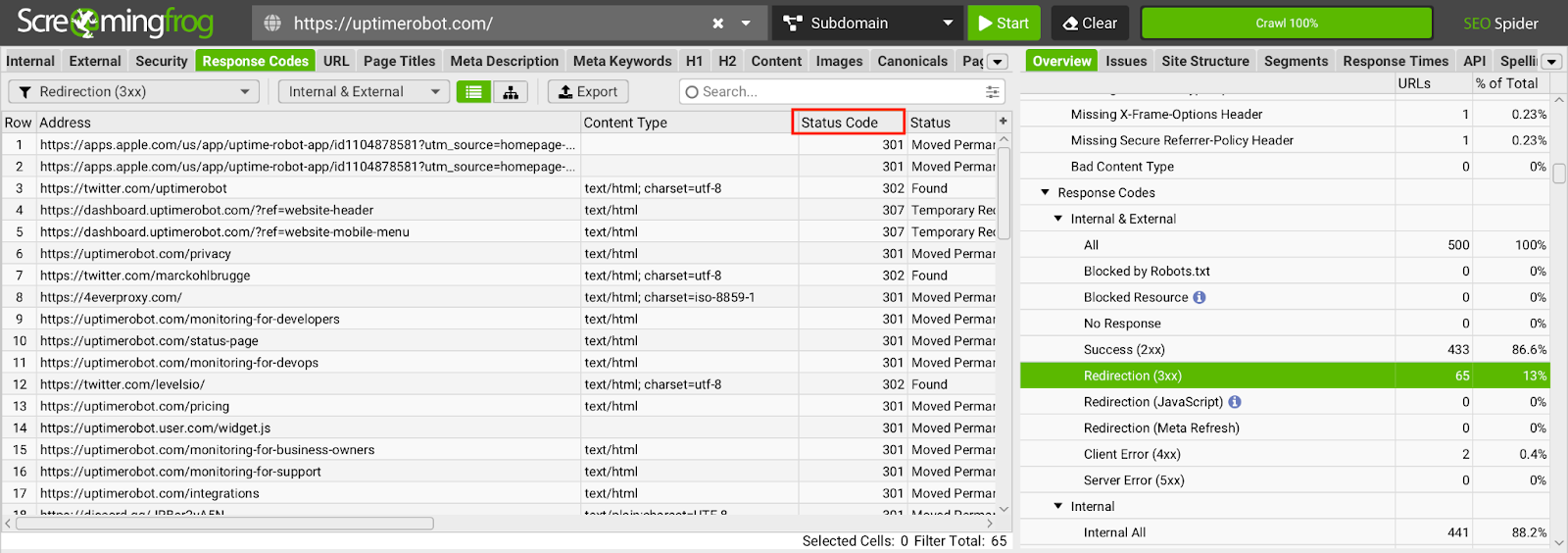The width and height of the screenshot is (1568, 553).
Task: Click the Crawl 100% progress bar
Action: [1287, 23]
